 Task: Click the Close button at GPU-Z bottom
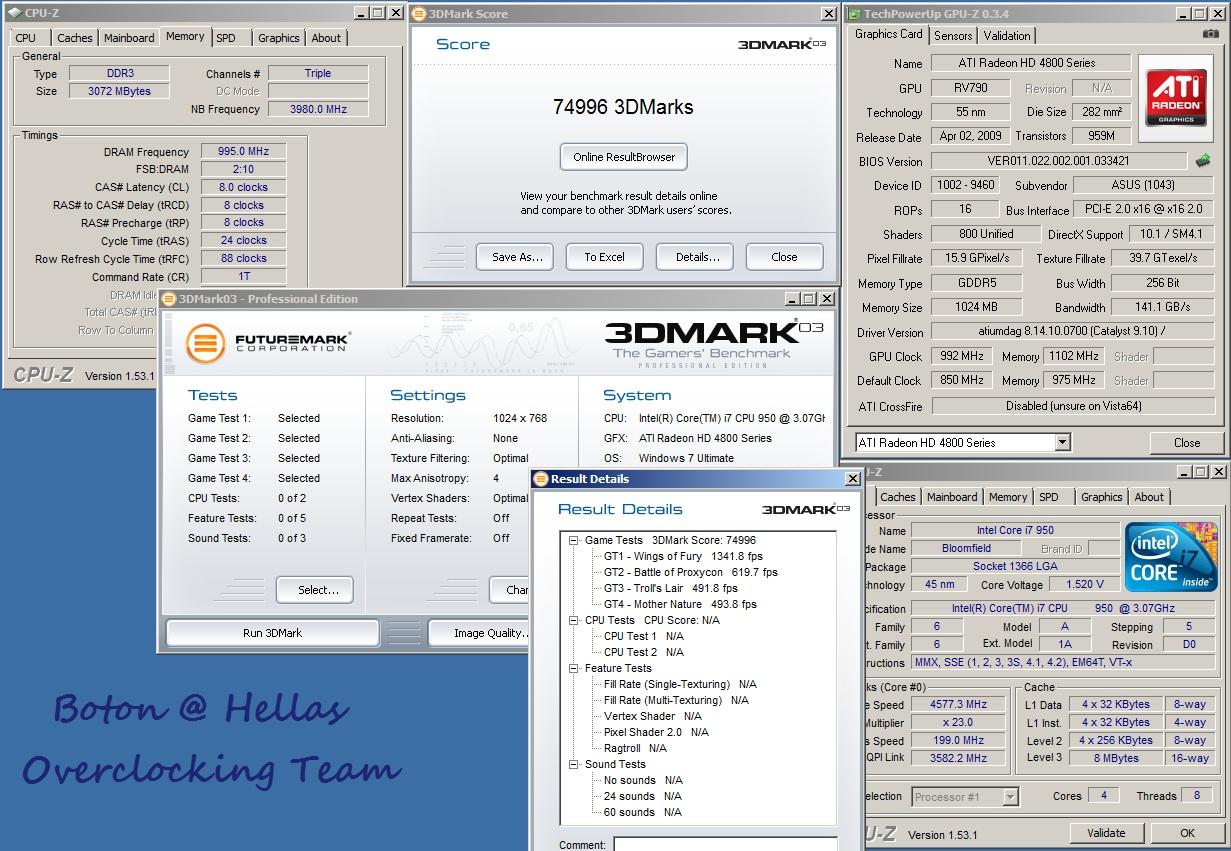(x=1187, y=443)
